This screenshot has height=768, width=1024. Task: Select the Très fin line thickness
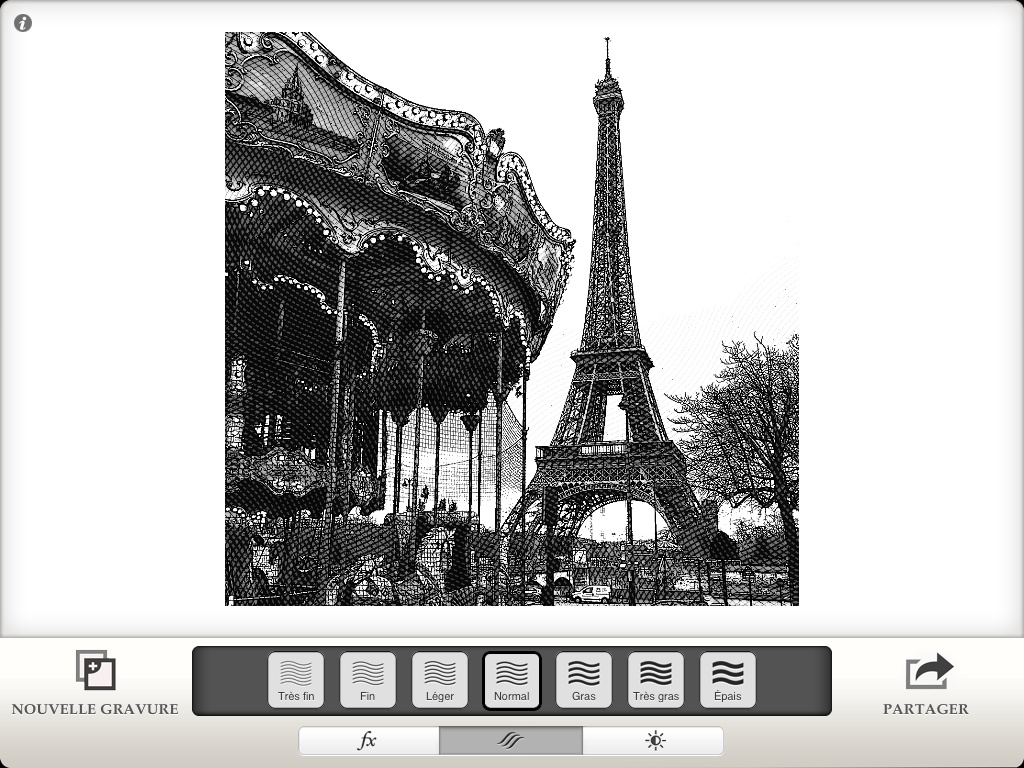[296, 680]
